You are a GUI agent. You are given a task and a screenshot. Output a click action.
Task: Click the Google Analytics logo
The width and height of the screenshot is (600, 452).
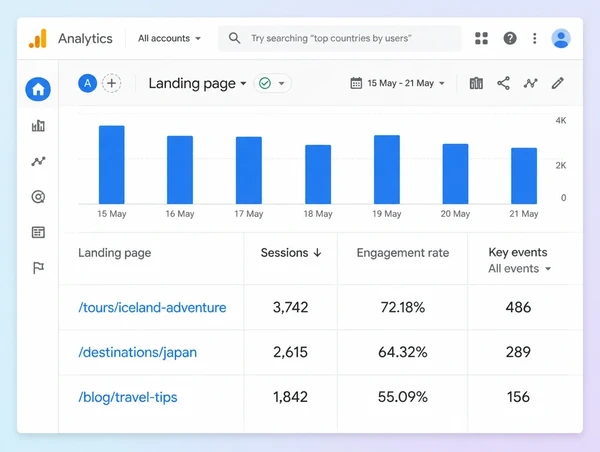tap(38, 39)
